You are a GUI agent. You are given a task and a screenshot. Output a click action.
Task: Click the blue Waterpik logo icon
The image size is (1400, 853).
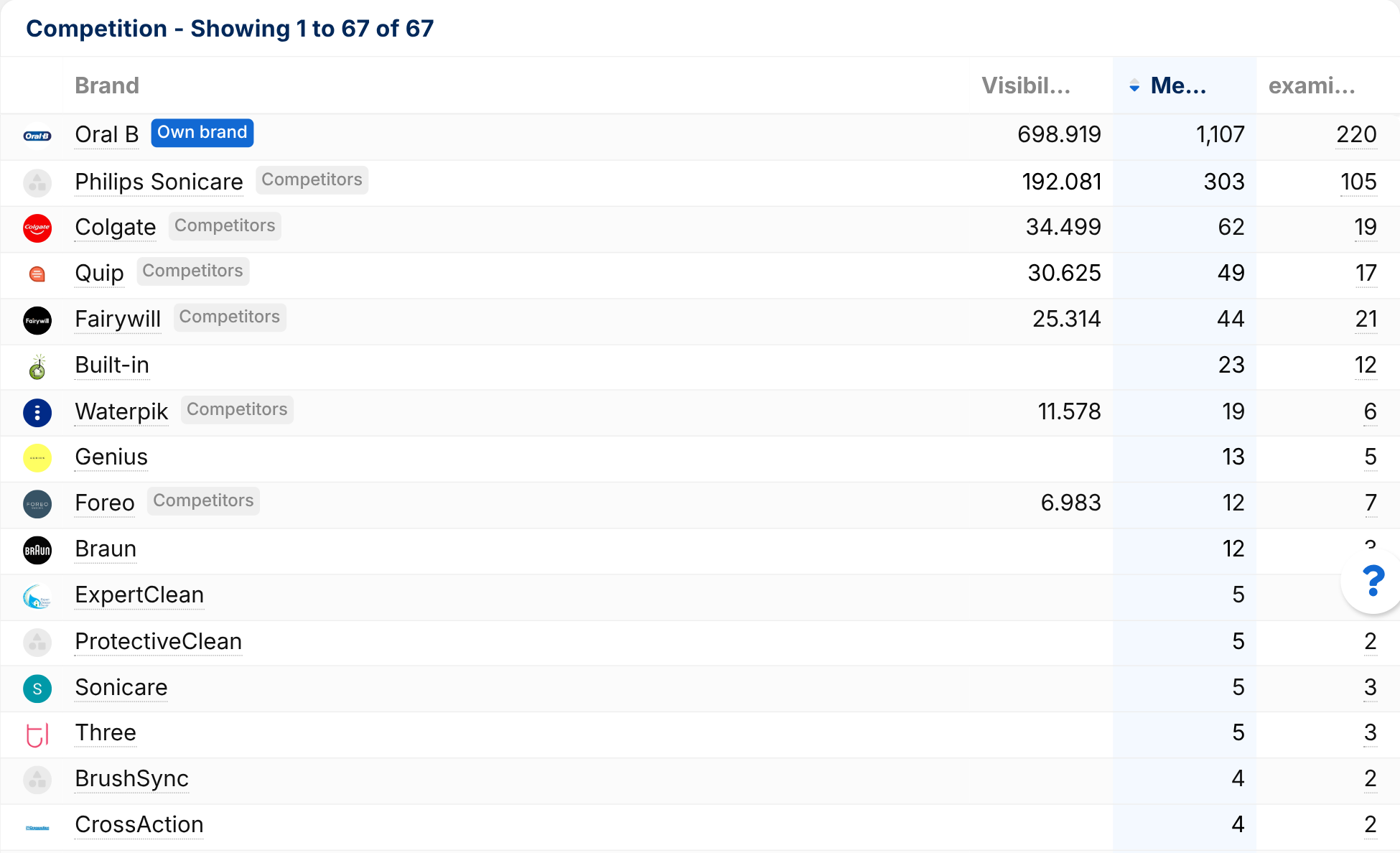(x=37, y=413)
